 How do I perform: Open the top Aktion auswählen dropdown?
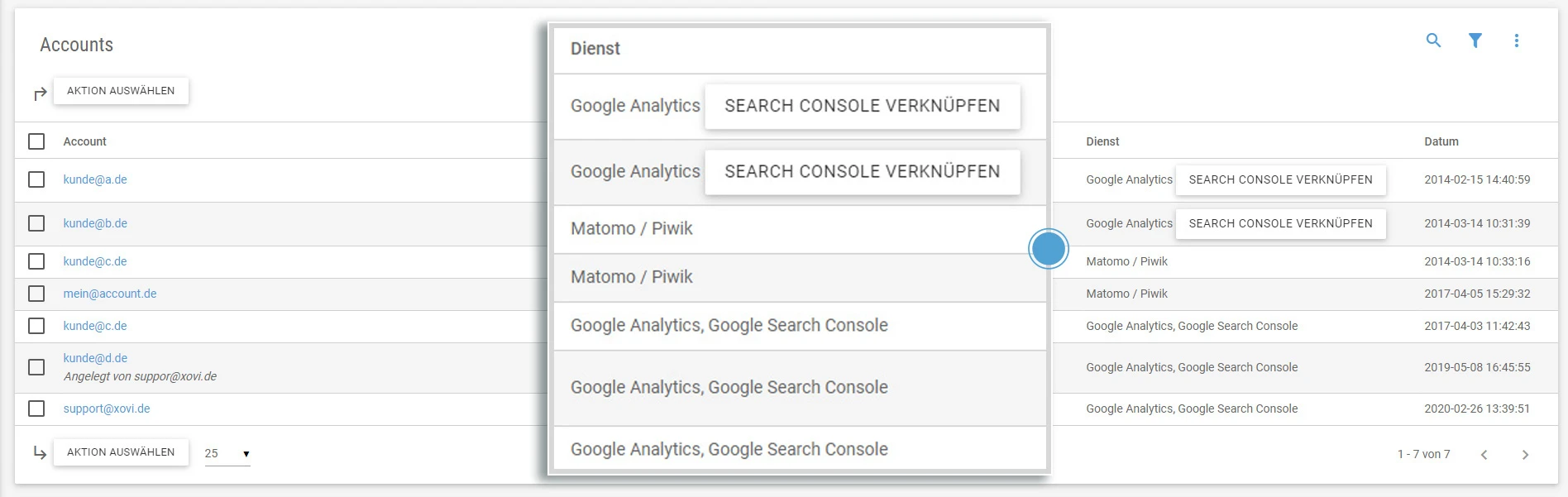(x=121, y=91)
